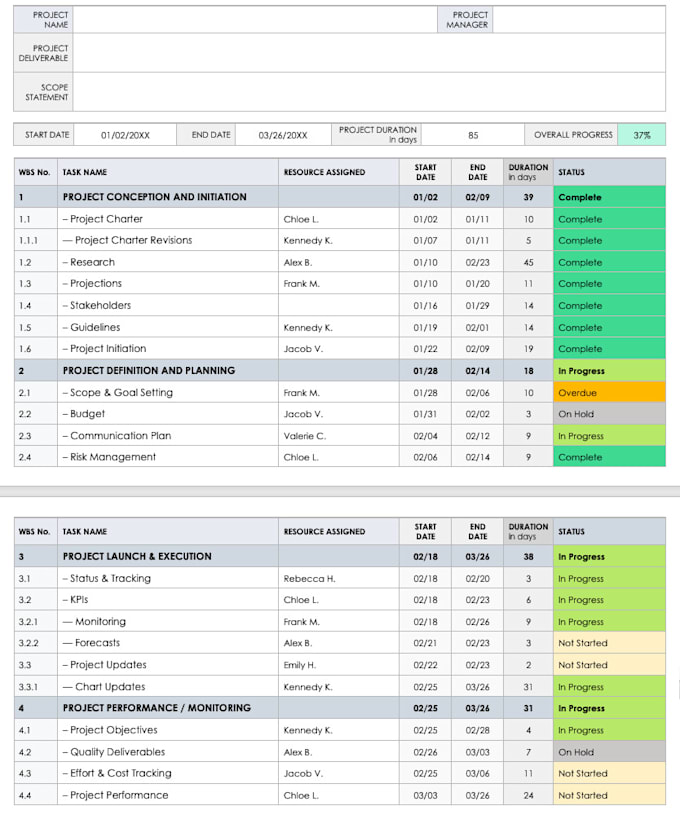Select WBS number 3.2.1
This screenshot has height=828, width=680.
(x=28, y=622)
